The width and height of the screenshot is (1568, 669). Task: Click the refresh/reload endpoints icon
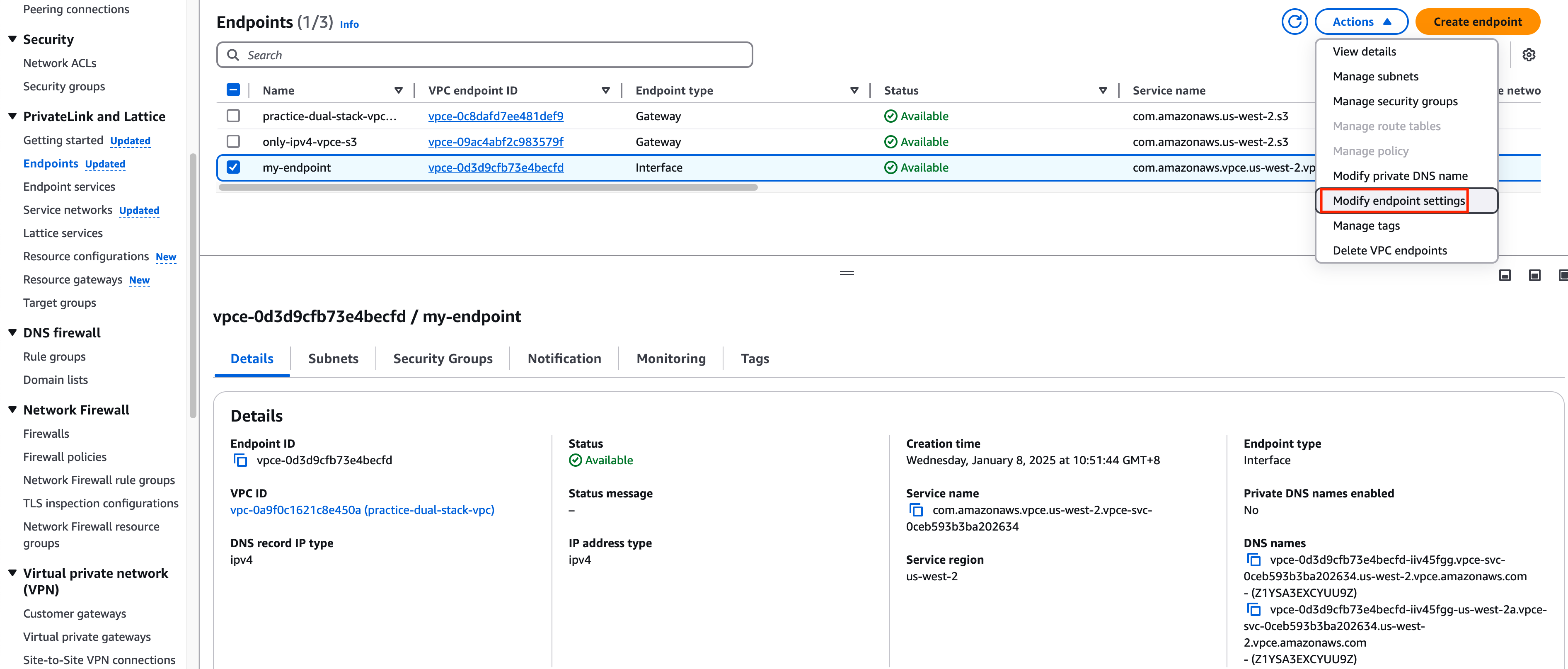pos(1293,22)
